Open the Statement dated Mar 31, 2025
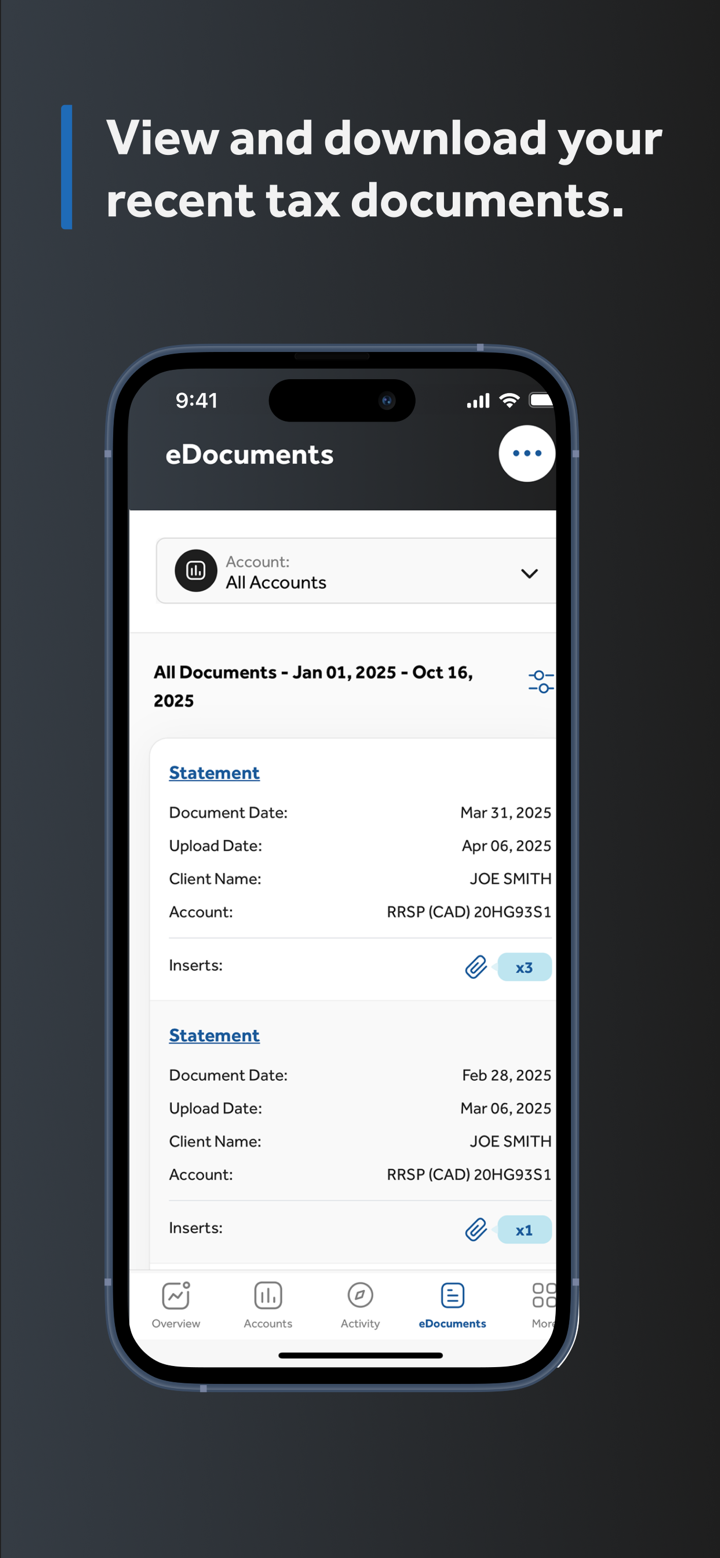 [214, 773]
